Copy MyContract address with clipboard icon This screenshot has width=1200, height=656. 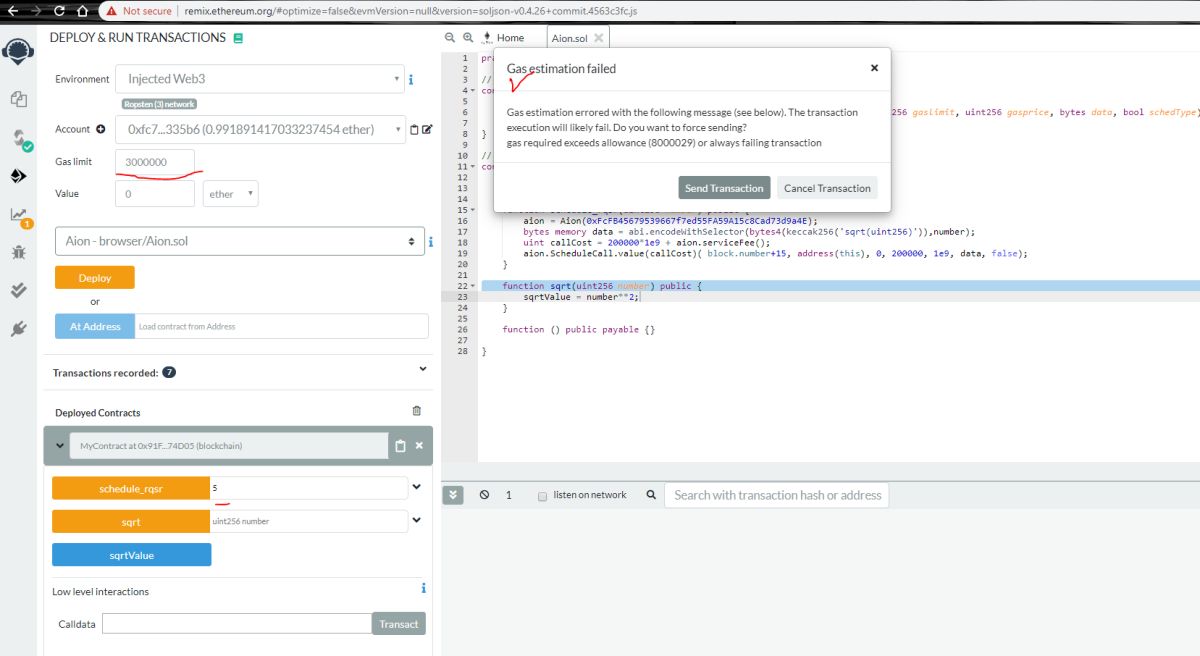tap(400, 446)
